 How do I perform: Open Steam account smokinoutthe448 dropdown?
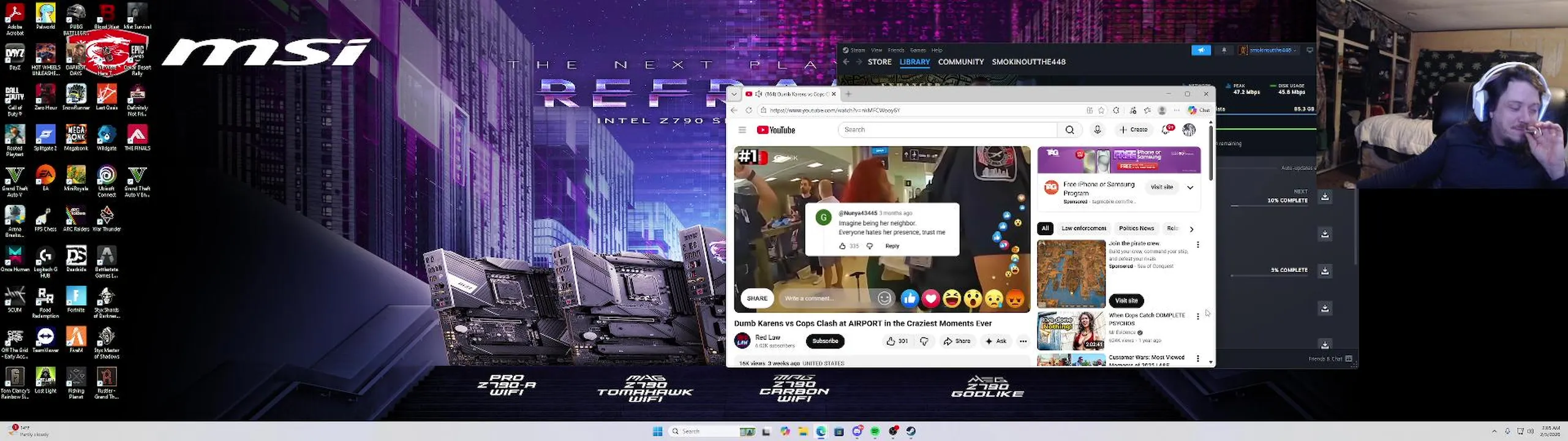(1268, 50)
